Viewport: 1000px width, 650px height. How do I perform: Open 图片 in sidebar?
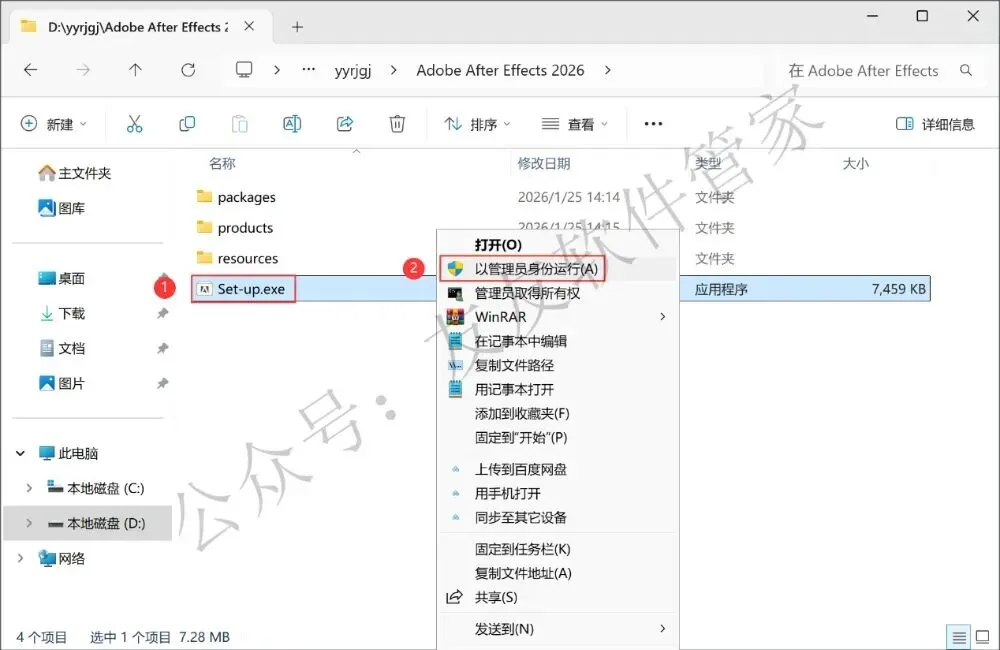pyautogui.click(x=62, y=383)
